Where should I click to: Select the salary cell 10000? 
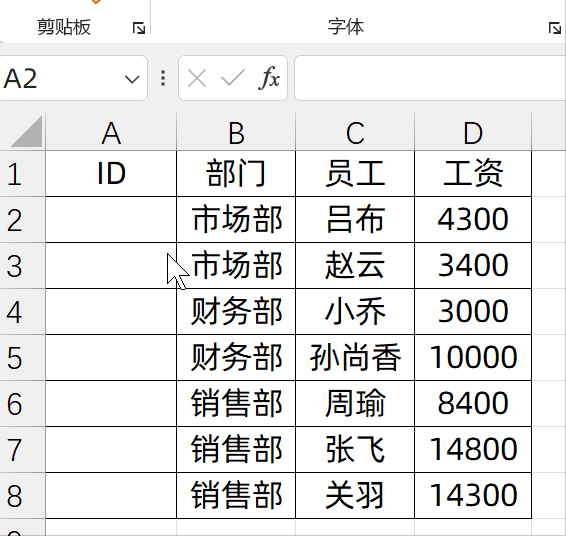point(473,357)
